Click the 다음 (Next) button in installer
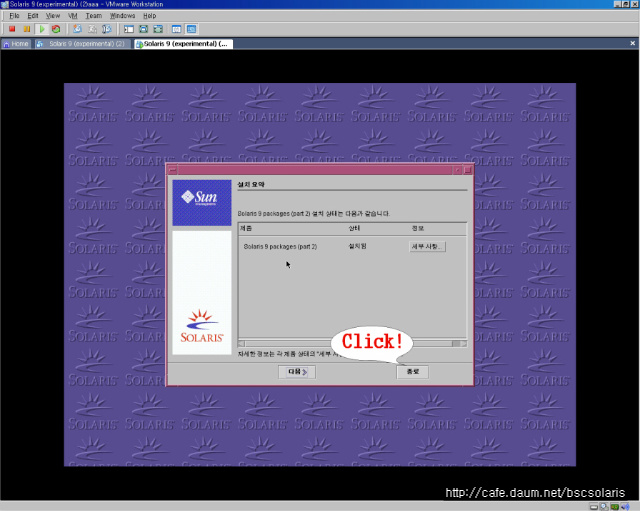Viewport: 640px width, 511px height. 297,372
